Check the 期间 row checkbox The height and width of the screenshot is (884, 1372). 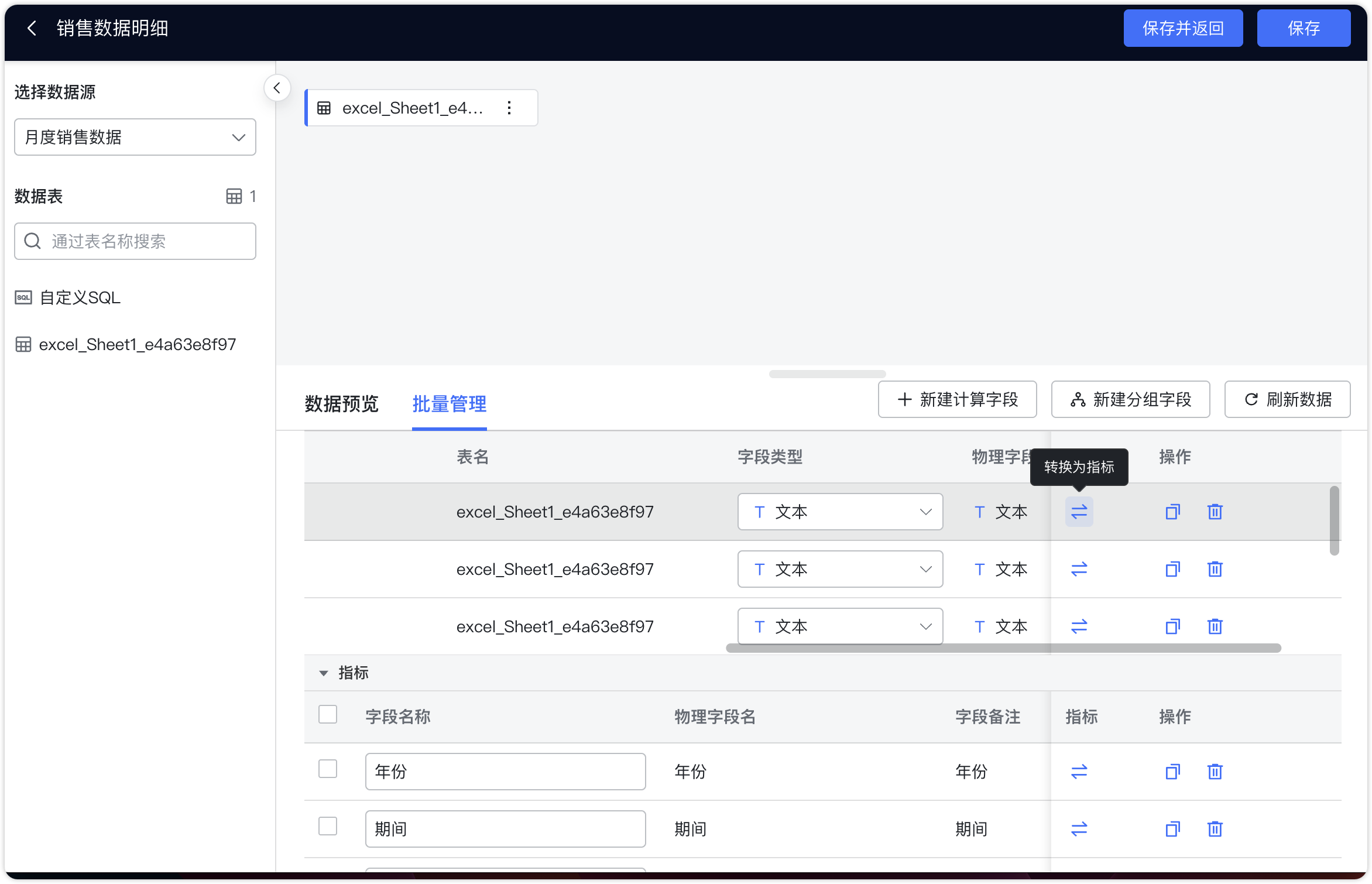pos(328,826)
